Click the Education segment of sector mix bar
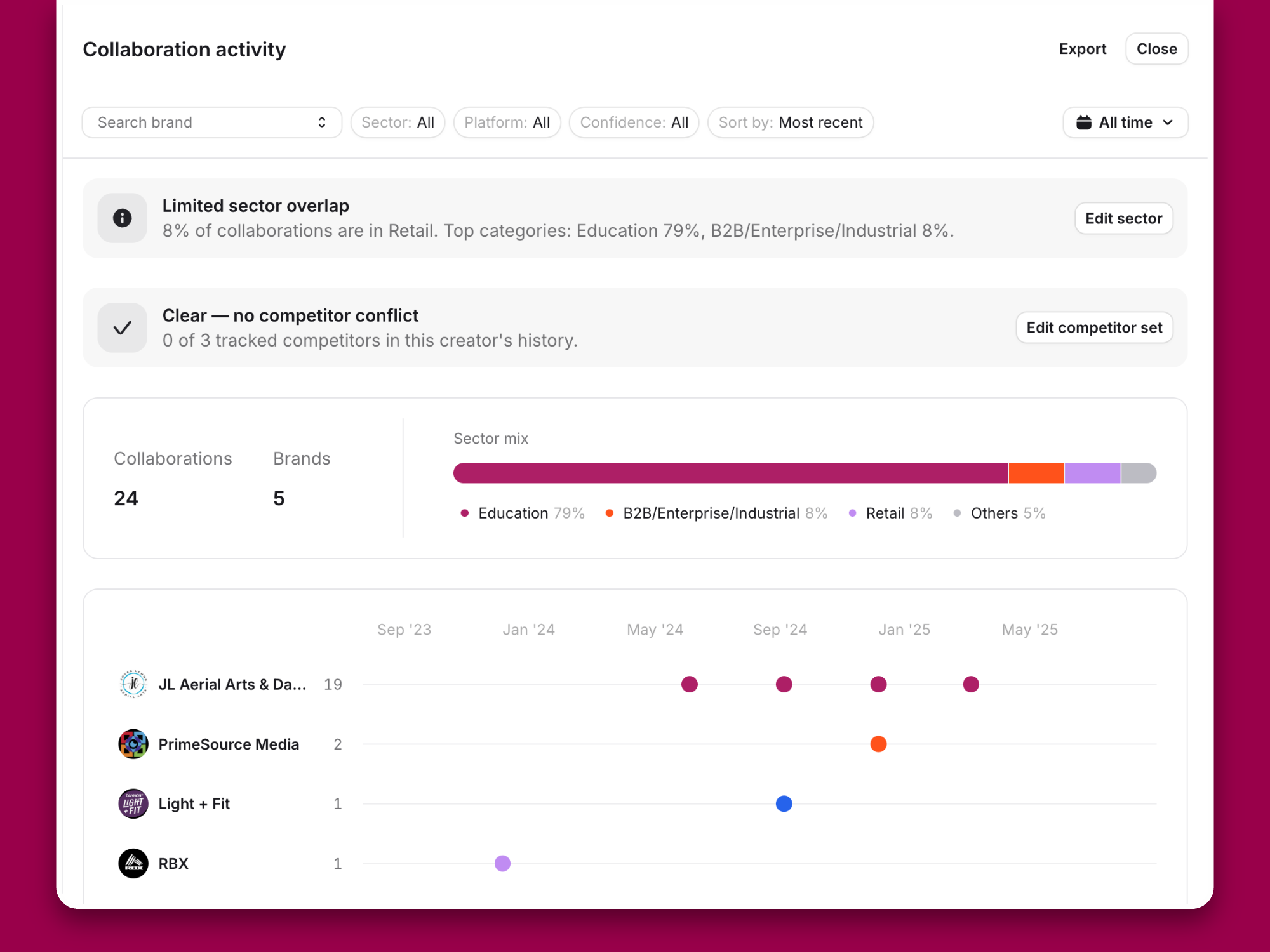 point(730,473)
